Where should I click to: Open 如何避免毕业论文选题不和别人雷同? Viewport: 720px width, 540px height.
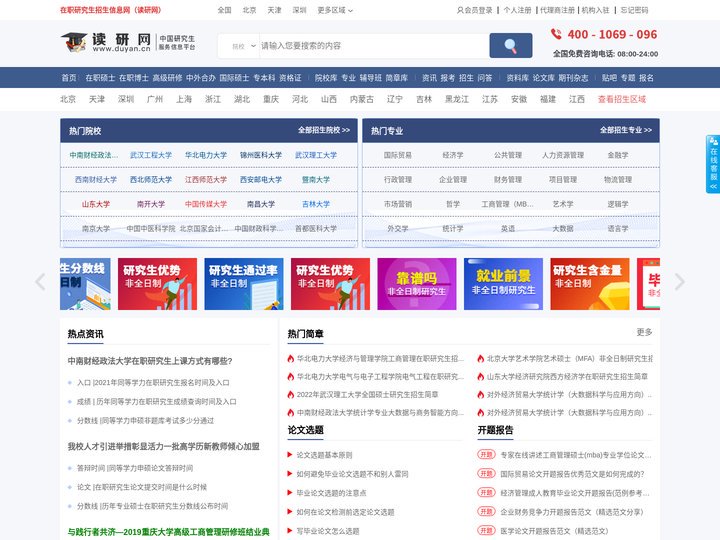(x=352, y=474)
